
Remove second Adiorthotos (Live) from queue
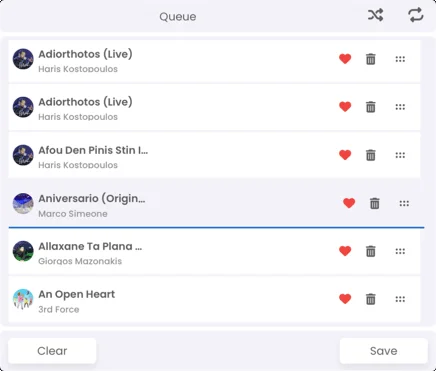pos(371,107)
